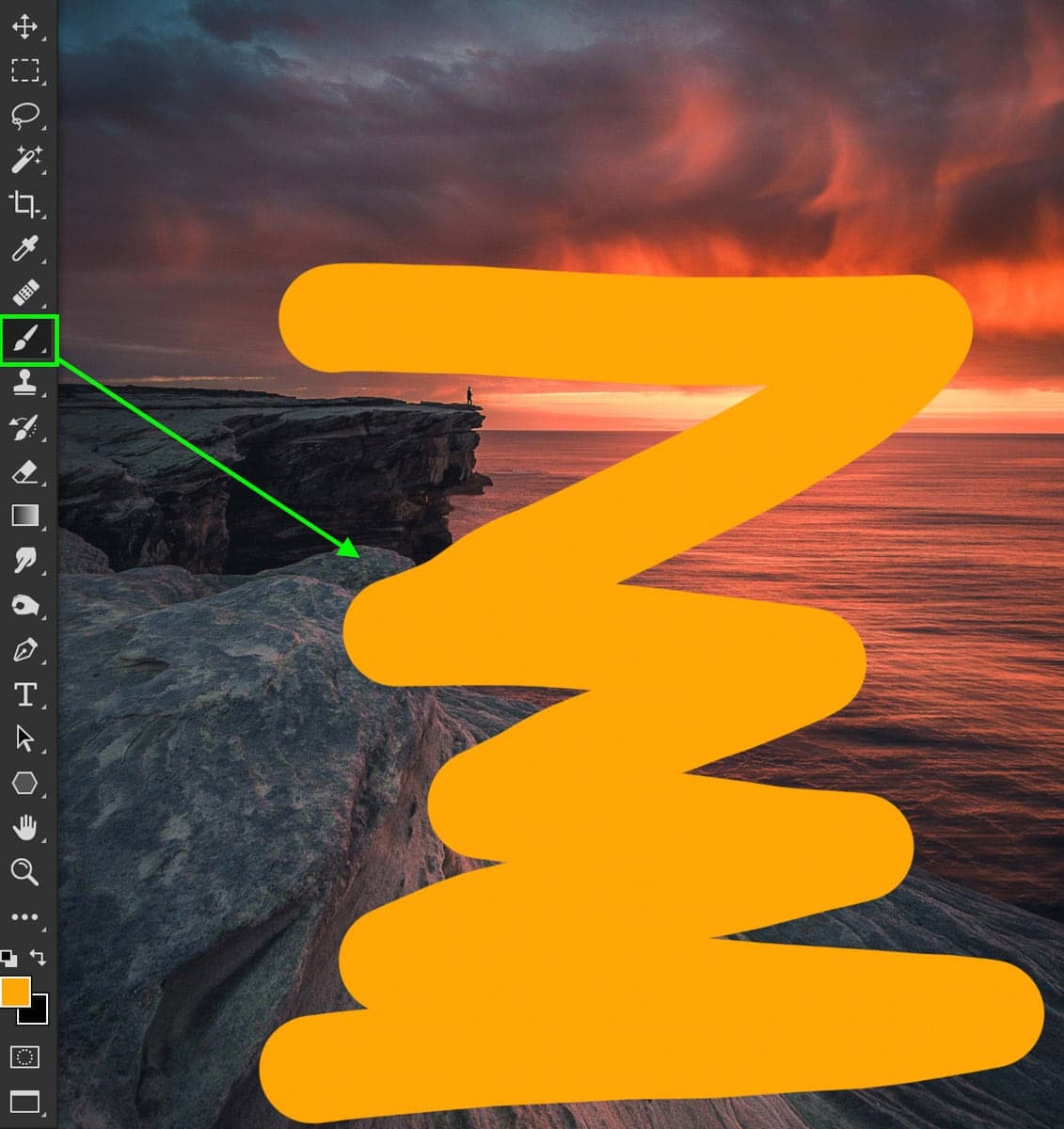Activate the Lasso tool
The height and width of the screenshot is (1129, 1064).
pos(25,114)
